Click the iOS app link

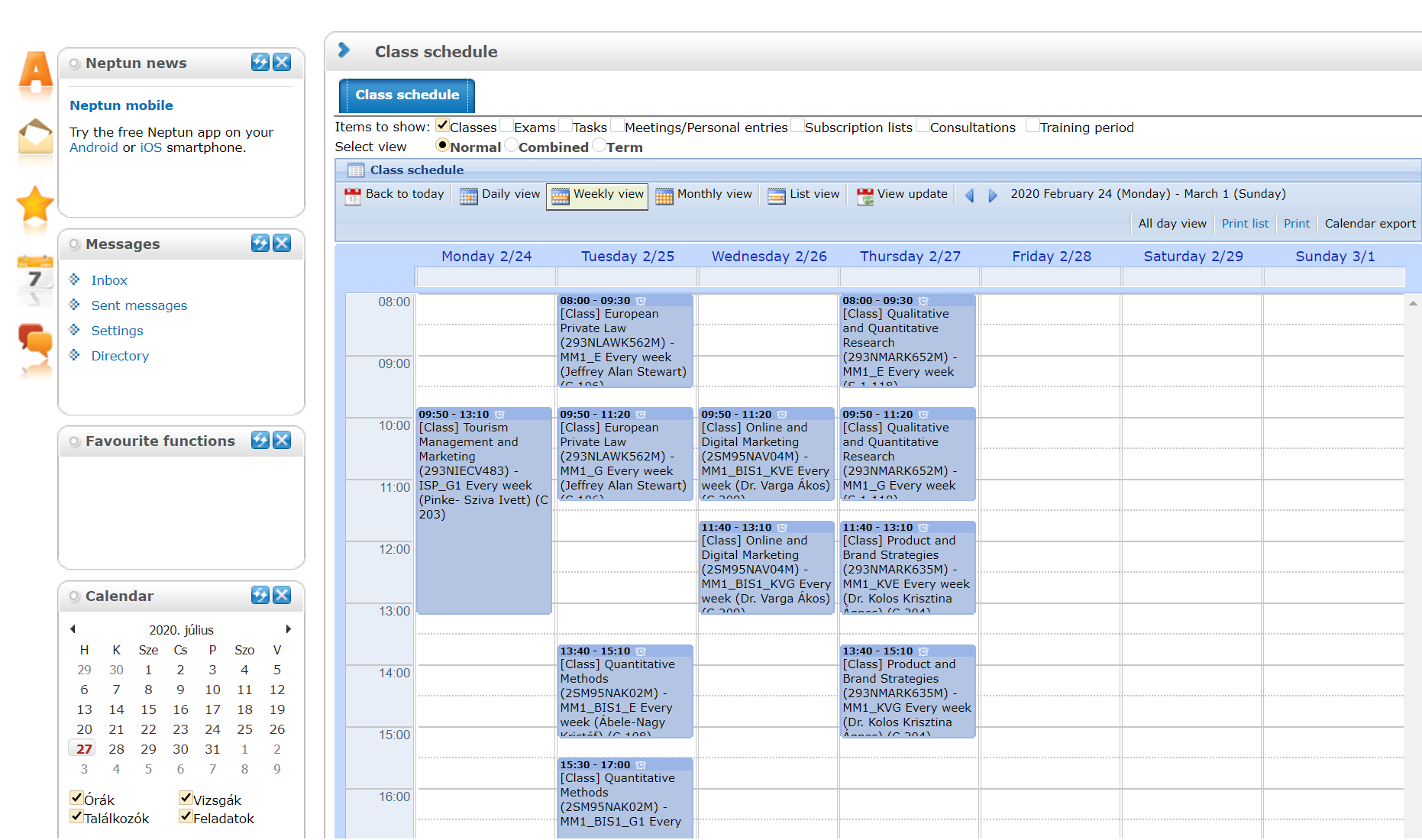(x=150, y=147)
